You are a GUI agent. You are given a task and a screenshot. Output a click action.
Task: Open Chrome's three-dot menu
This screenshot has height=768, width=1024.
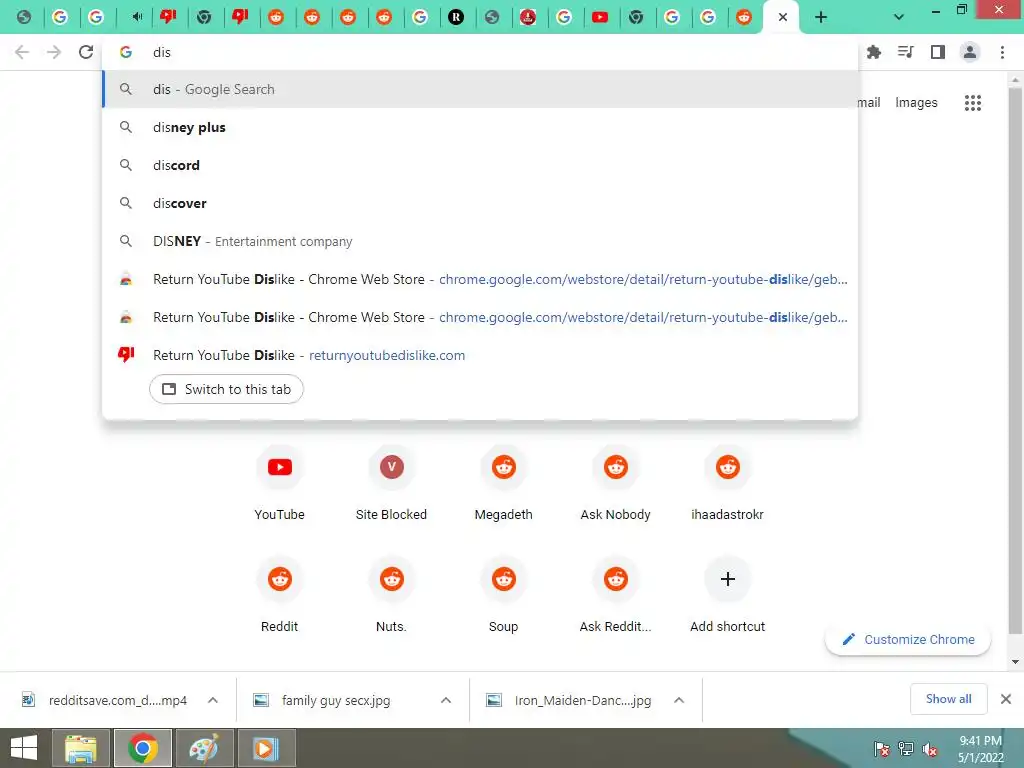coord(1002,52)
